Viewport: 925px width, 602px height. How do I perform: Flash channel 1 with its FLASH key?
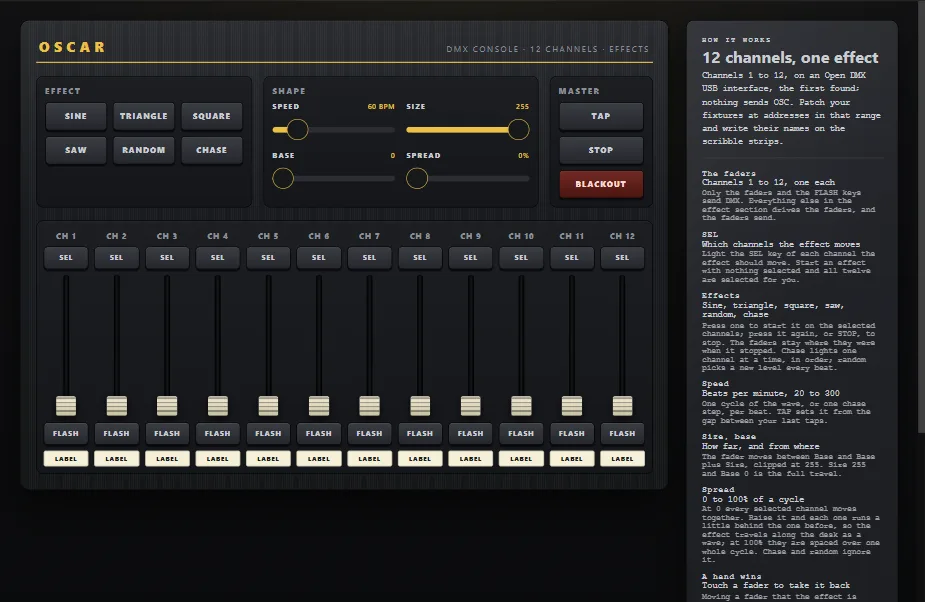(66, 434)
